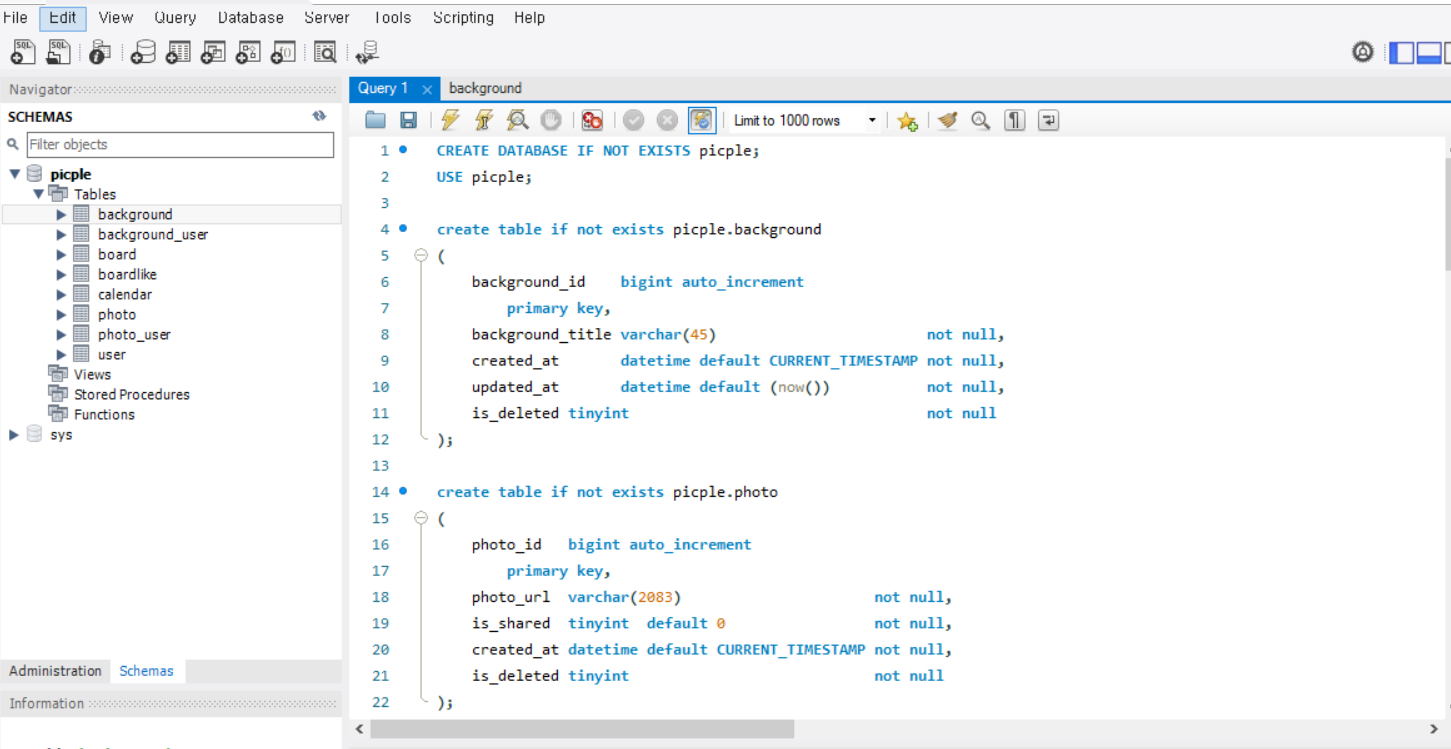
Task: Open the reconnect to DBMS icon
Action: point(368,52)
